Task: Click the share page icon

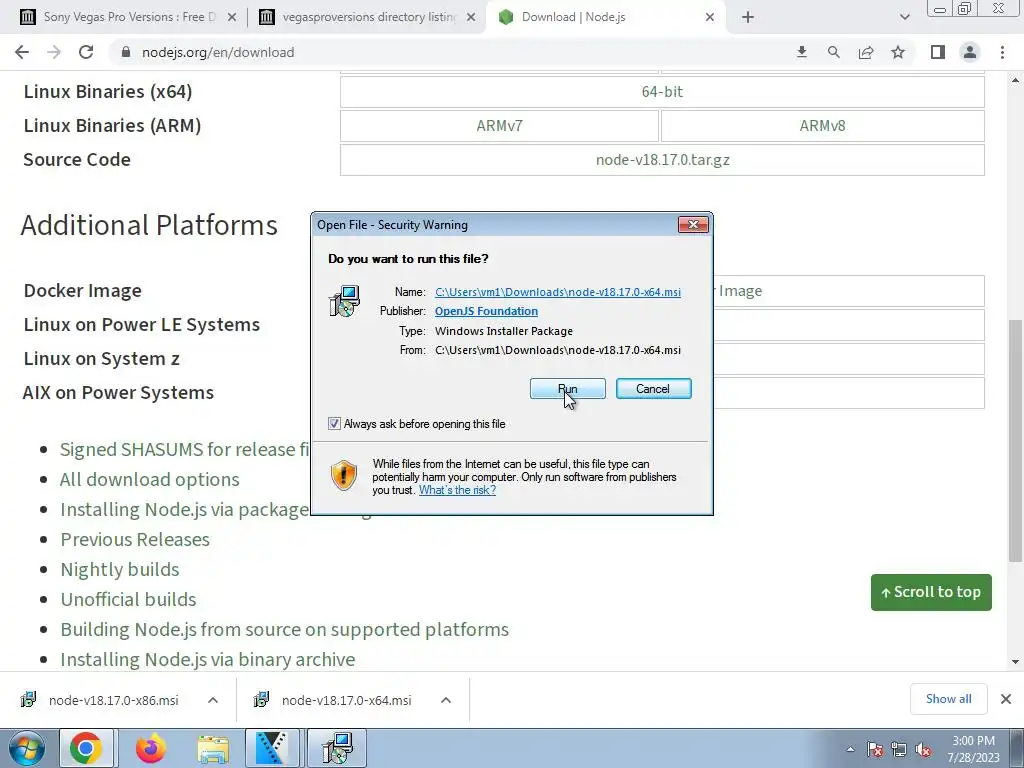Action: pos(866,52)
